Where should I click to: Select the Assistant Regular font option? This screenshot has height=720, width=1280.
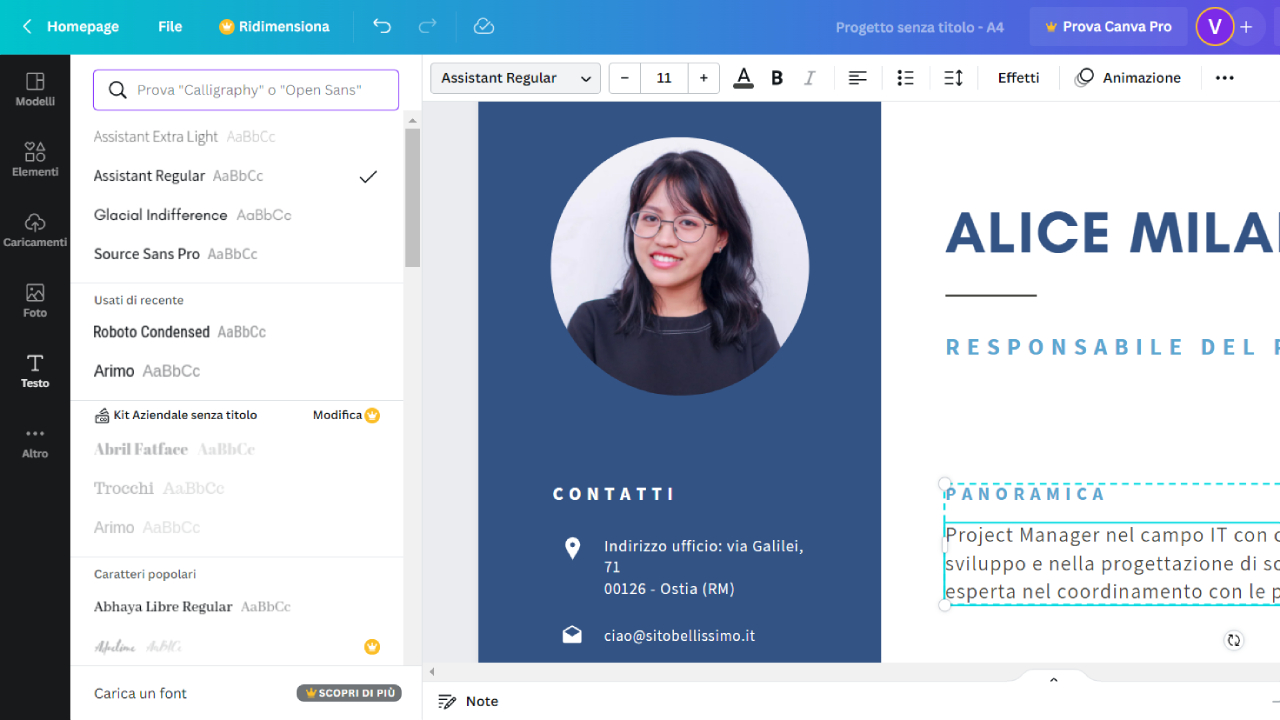[x=150, y=176]
